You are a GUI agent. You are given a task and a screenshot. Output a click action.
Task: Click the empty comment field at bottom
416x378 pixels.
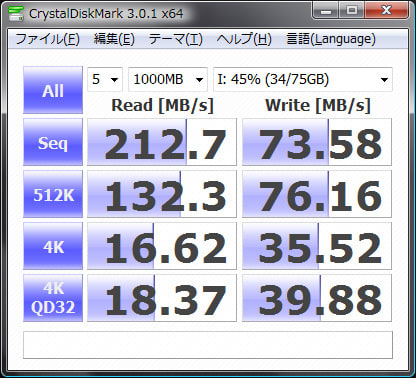click(x=208, y=345)
